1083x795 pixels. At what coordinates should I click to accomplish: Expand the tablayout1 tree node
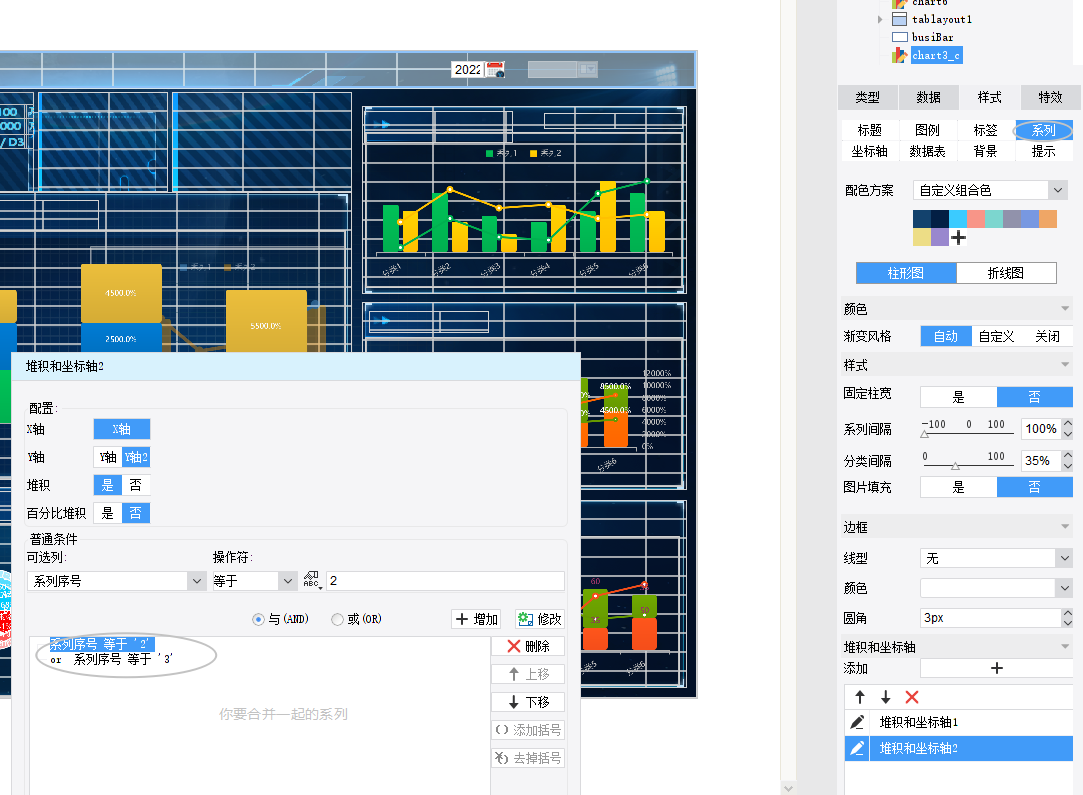(x=879, y=19)
